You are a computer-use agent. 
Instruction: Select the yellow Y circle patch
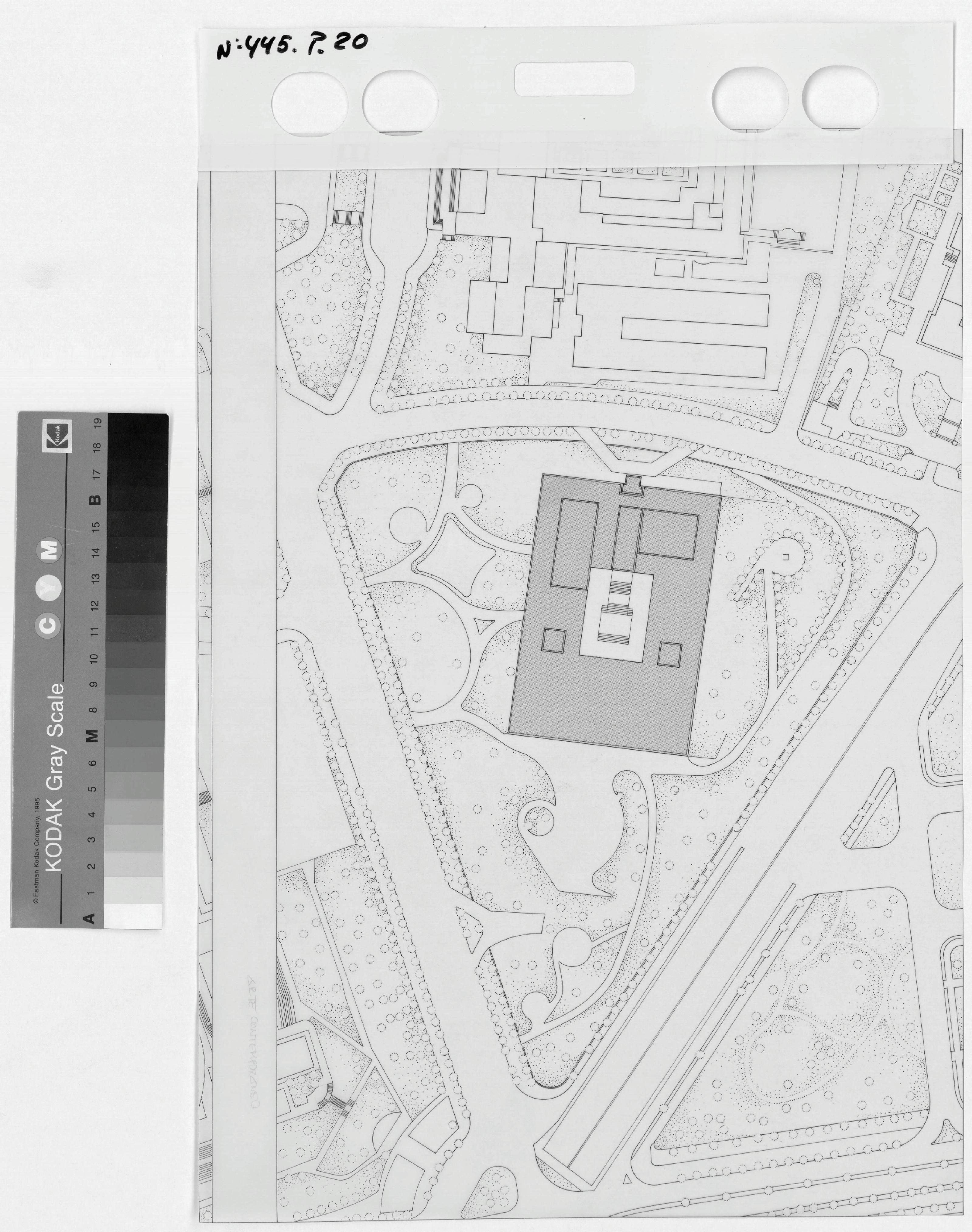[x=48, y=587]
